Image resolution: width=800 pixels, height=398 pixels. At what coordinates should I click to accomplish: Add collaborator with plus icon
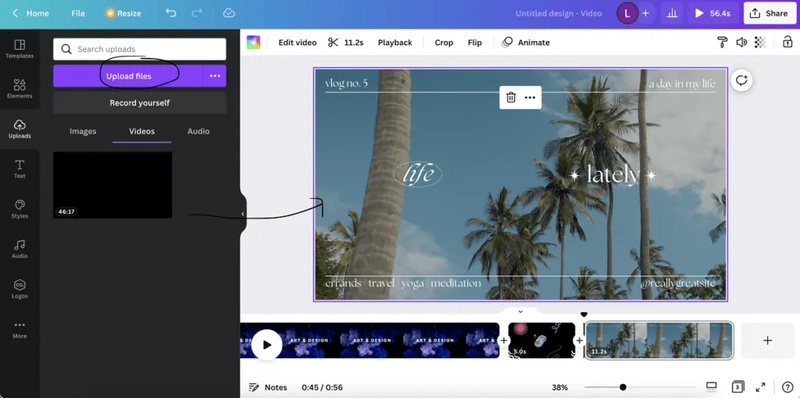pyautogui.click(x=645, y=13)
